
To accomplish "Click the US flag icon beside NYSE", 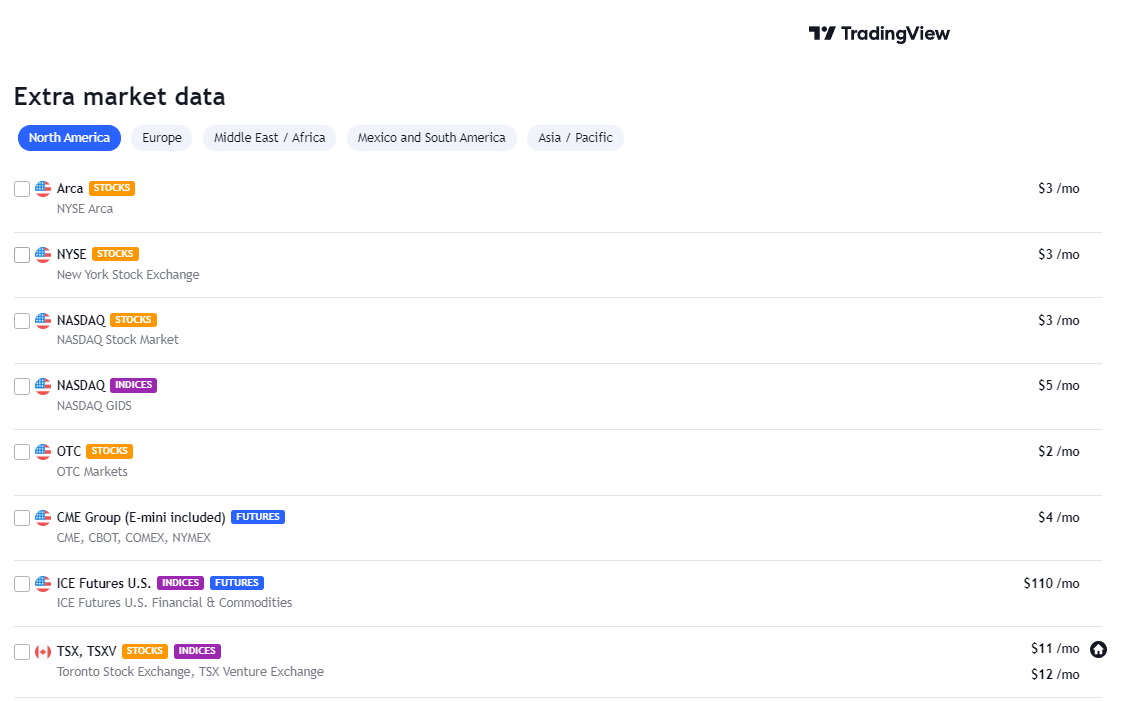I will 43,254.
